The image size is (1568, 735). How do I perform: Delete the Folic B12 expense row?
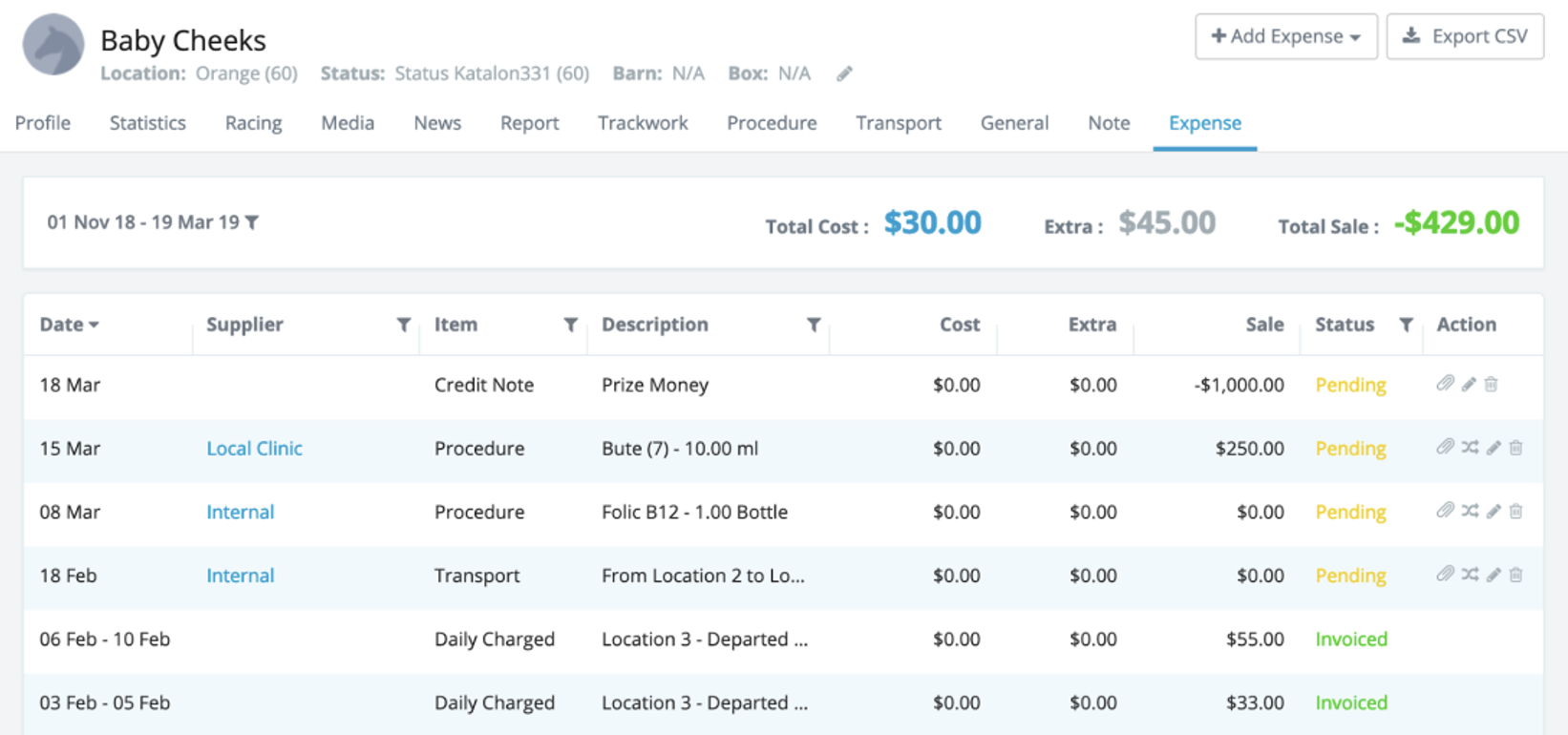pyautogui.click(x=1515, y=512)
